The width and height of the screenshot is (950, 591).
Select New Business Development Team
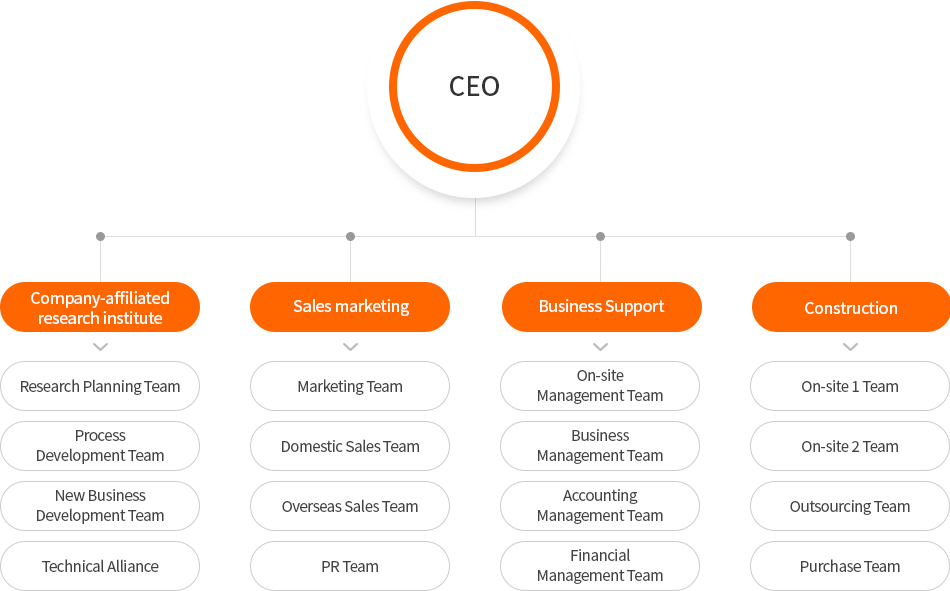click(100, 506)
